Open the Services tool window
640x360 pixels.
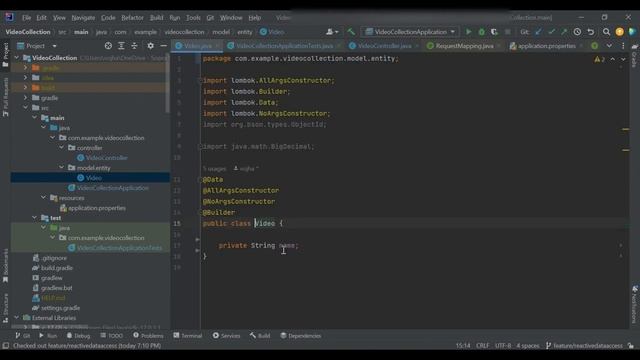coord(227,336)
